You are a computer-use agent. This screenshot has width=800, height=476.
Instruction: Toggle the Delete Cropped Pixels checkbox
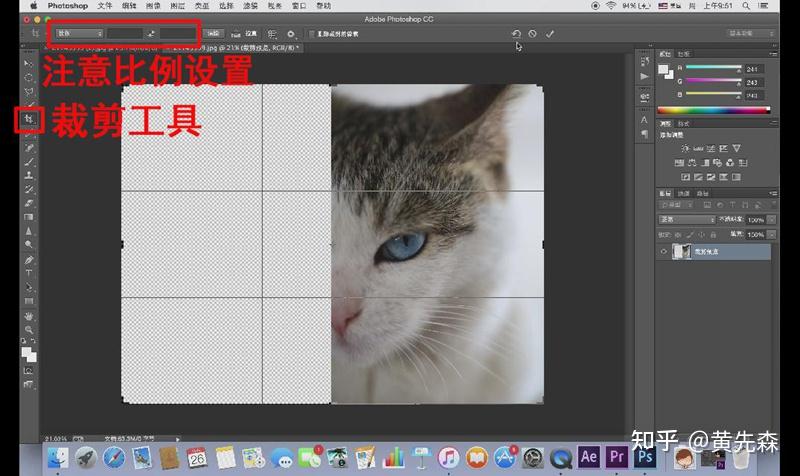[x=312, y=34]
